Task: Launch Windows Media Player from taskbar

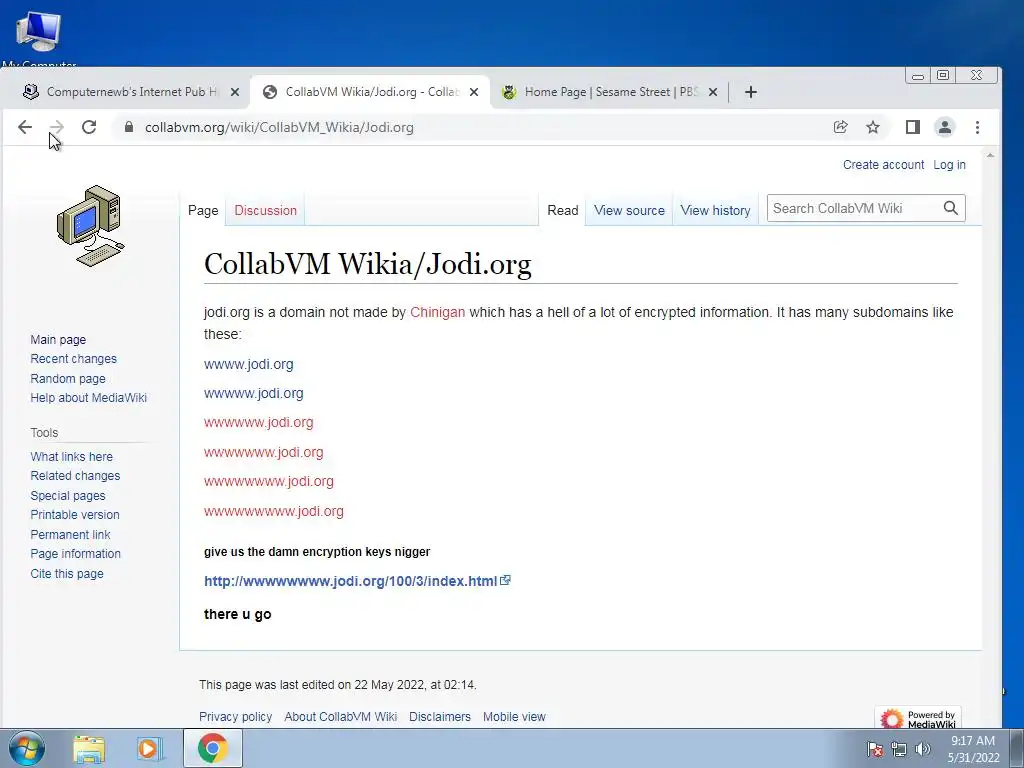Action: coord(150,749)
